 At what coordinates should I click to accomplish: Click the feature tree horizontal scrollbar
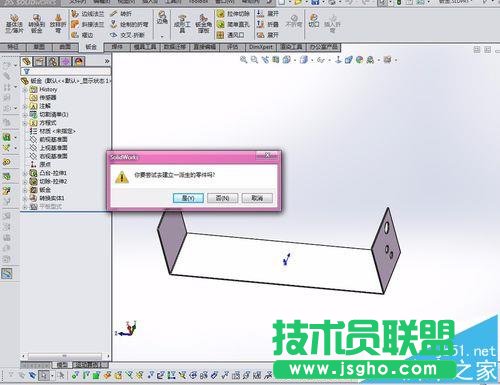(x=65, y=356)
